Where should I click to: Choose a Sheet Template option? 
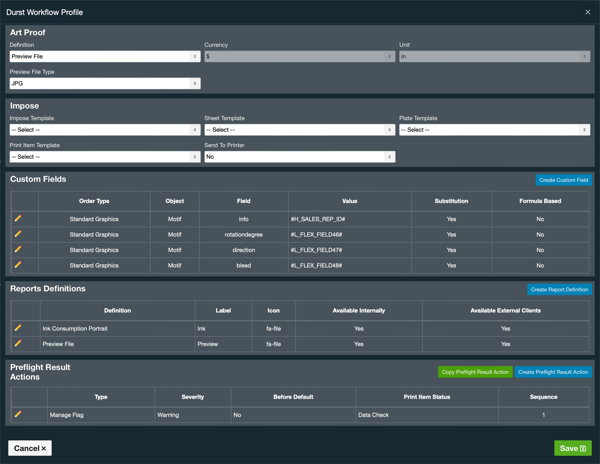[x=299, y=130]
